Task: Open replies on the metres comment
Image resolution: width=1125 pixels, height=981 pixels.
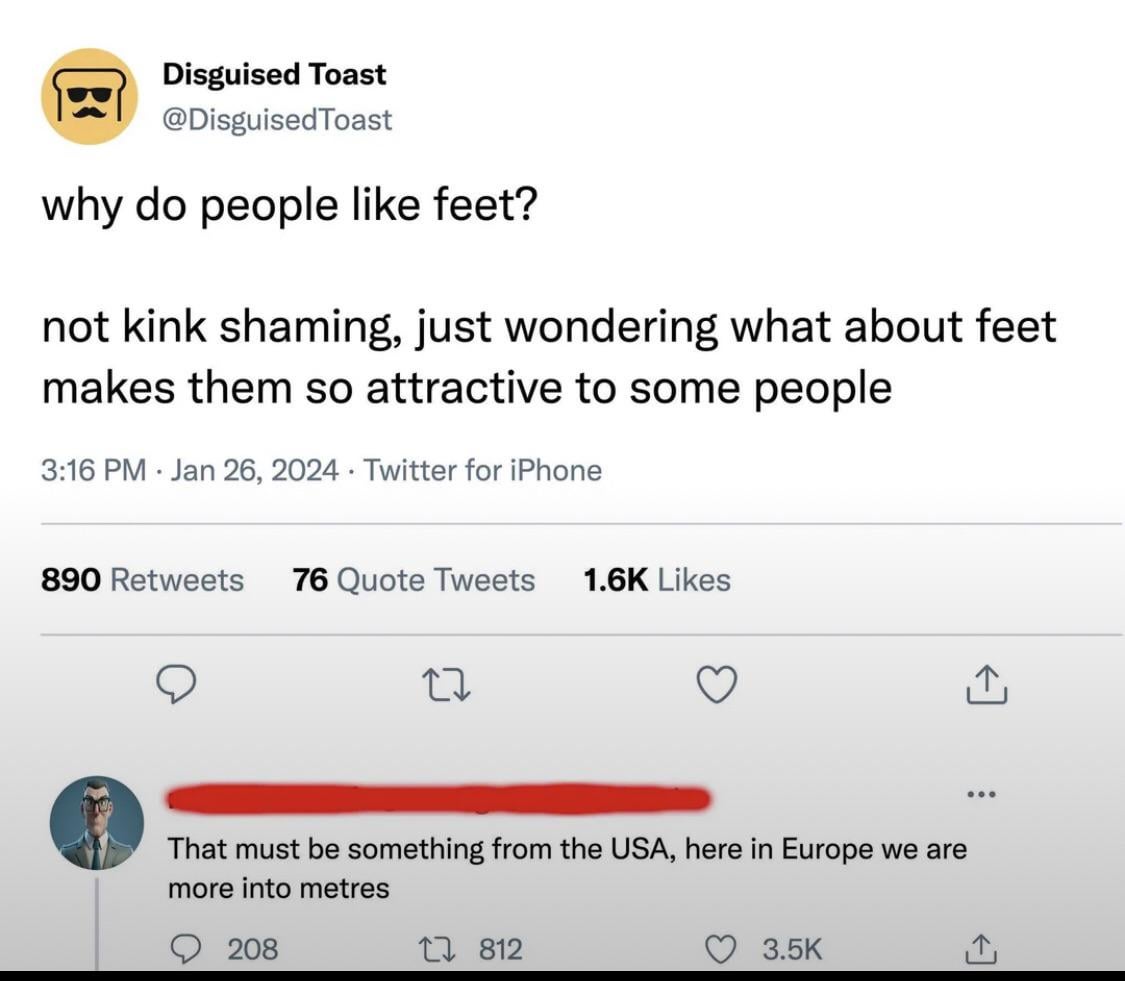Action: [x=184, y=947]
